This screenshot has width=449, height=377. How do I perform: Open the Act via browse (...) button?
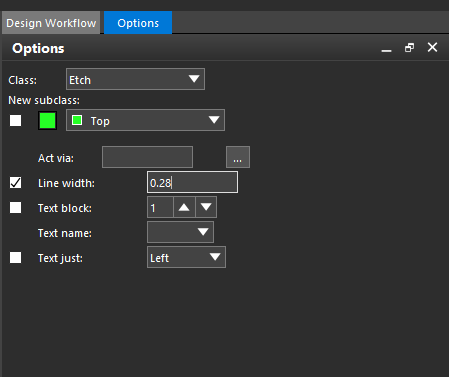point(238,157)
